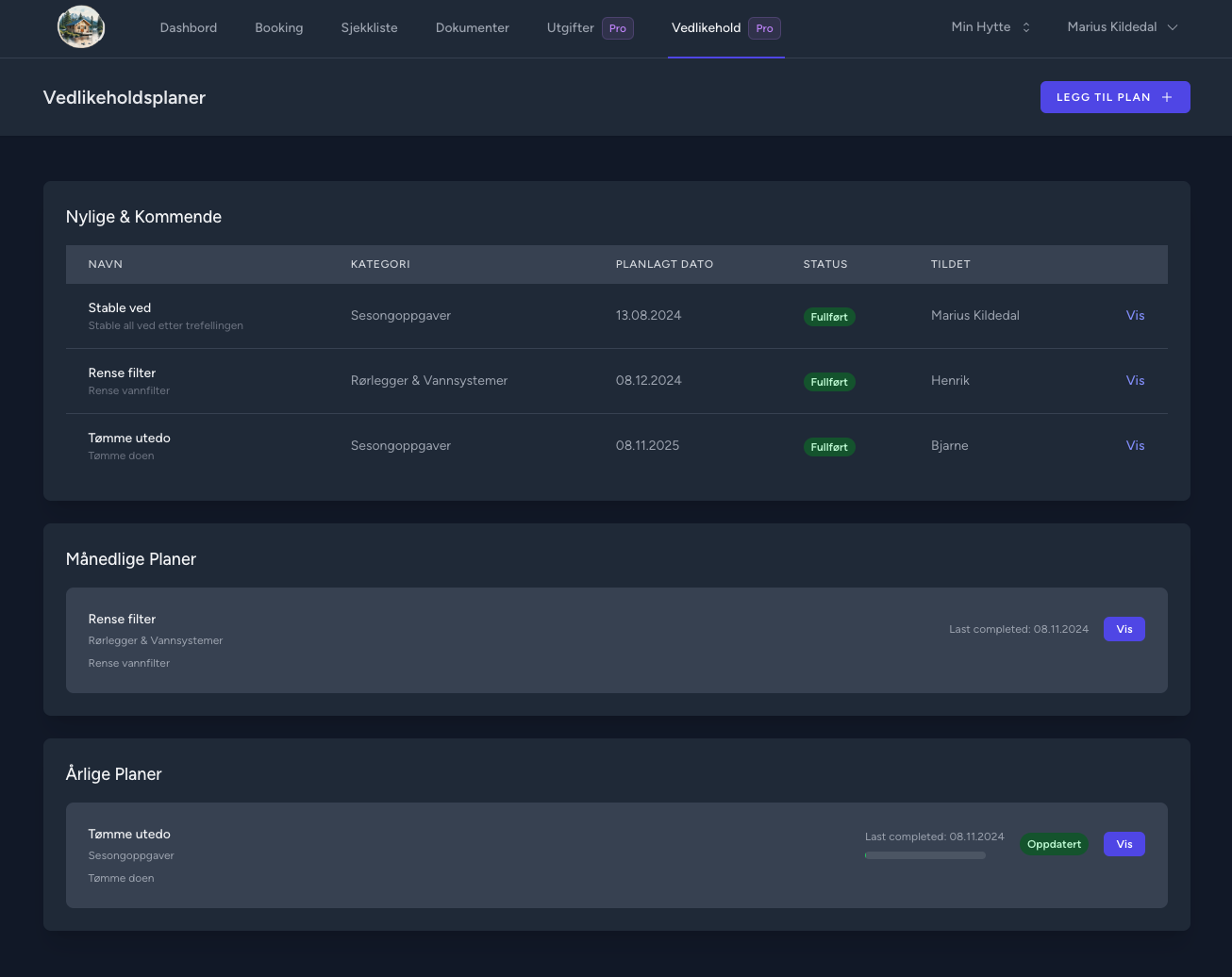Open the Marius Kildedal user menu

point(1123,27)
